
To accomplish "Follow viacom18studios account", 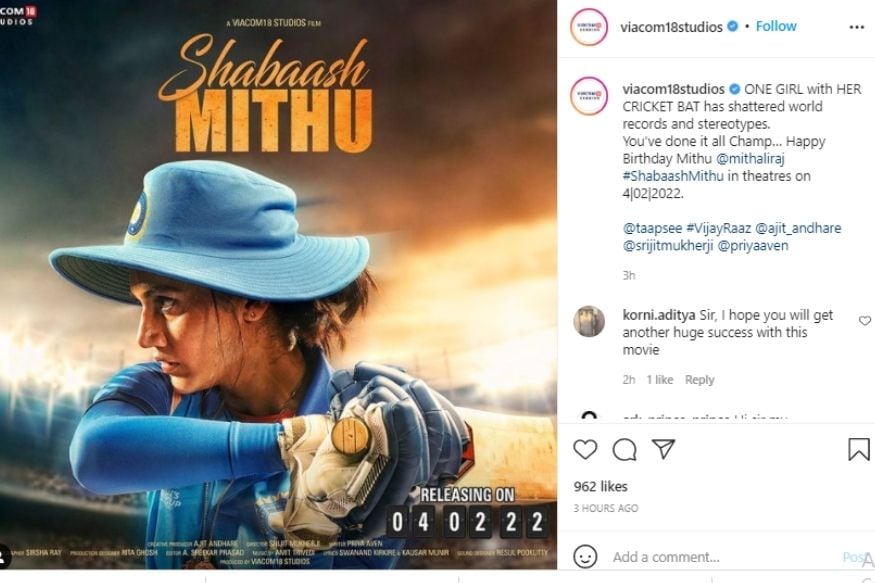I will (x=776, y=26).
